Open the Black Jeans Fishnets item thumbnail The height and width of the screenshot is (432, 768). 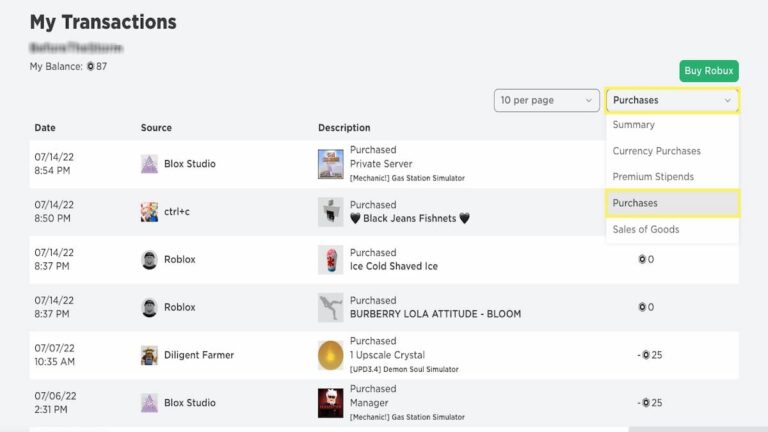(330, 212)
